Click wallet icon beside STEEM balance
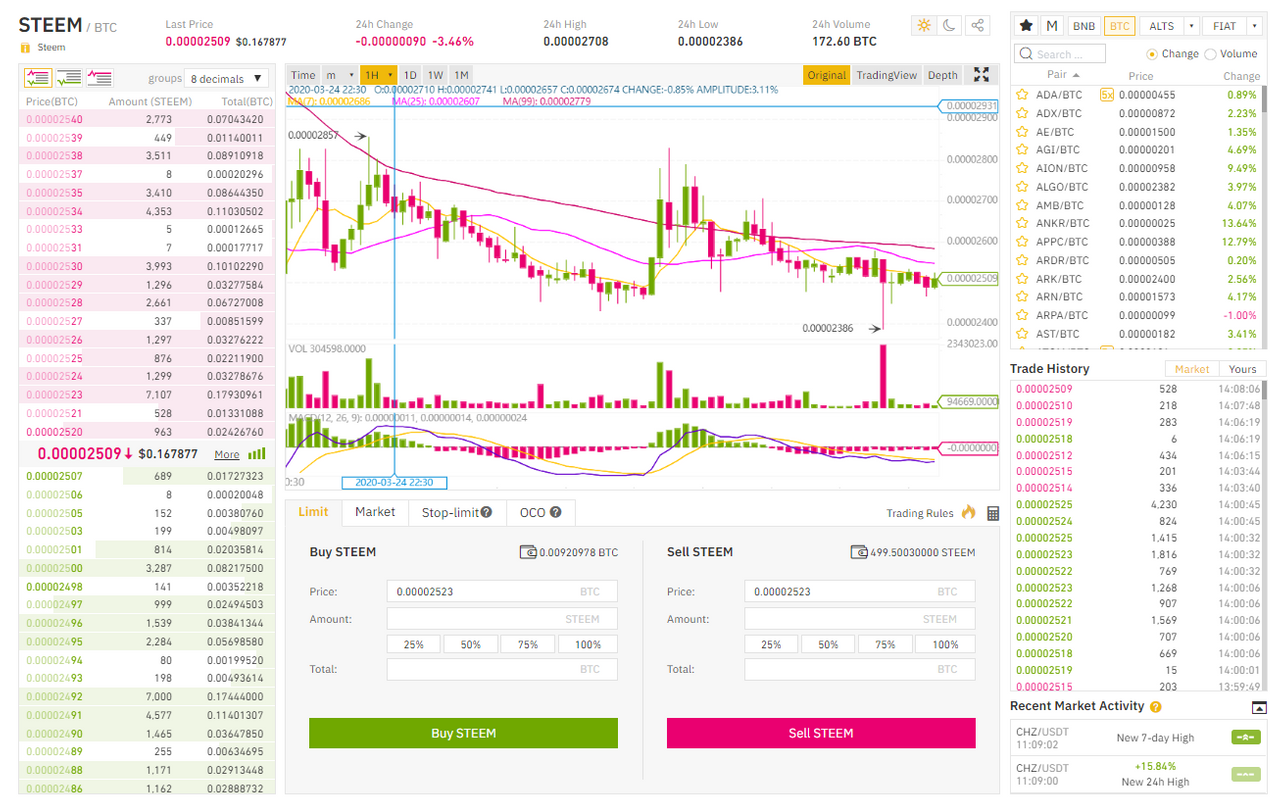 (859, 552)
